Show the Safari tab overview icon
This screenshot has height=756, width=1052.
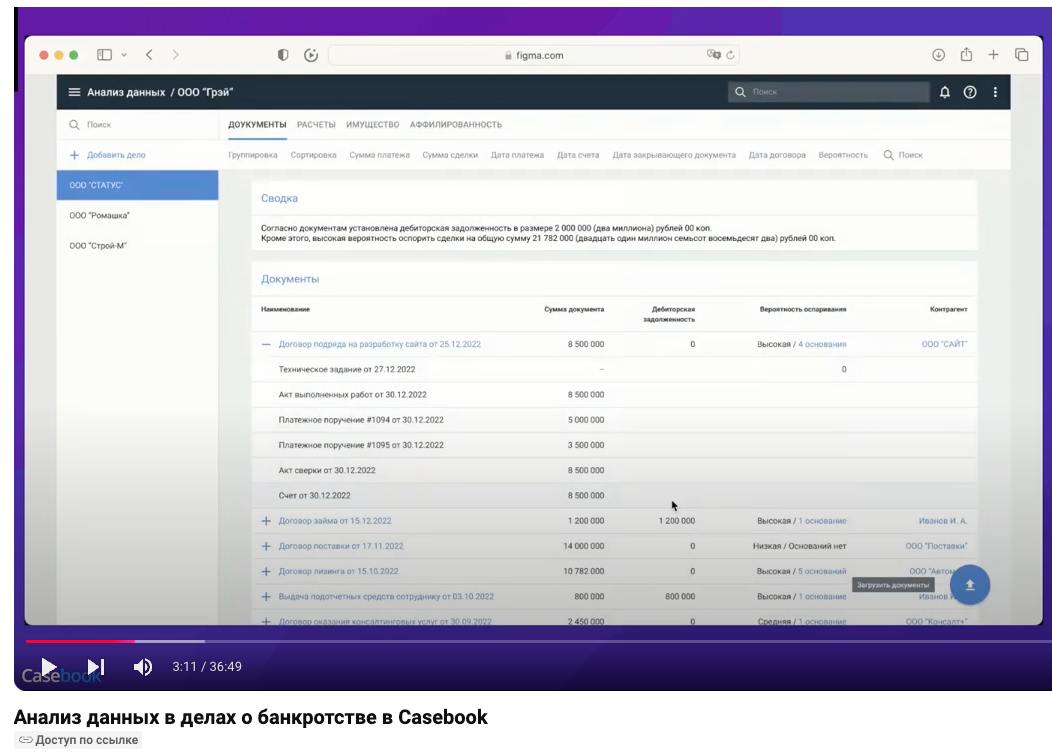(1021, 55)
